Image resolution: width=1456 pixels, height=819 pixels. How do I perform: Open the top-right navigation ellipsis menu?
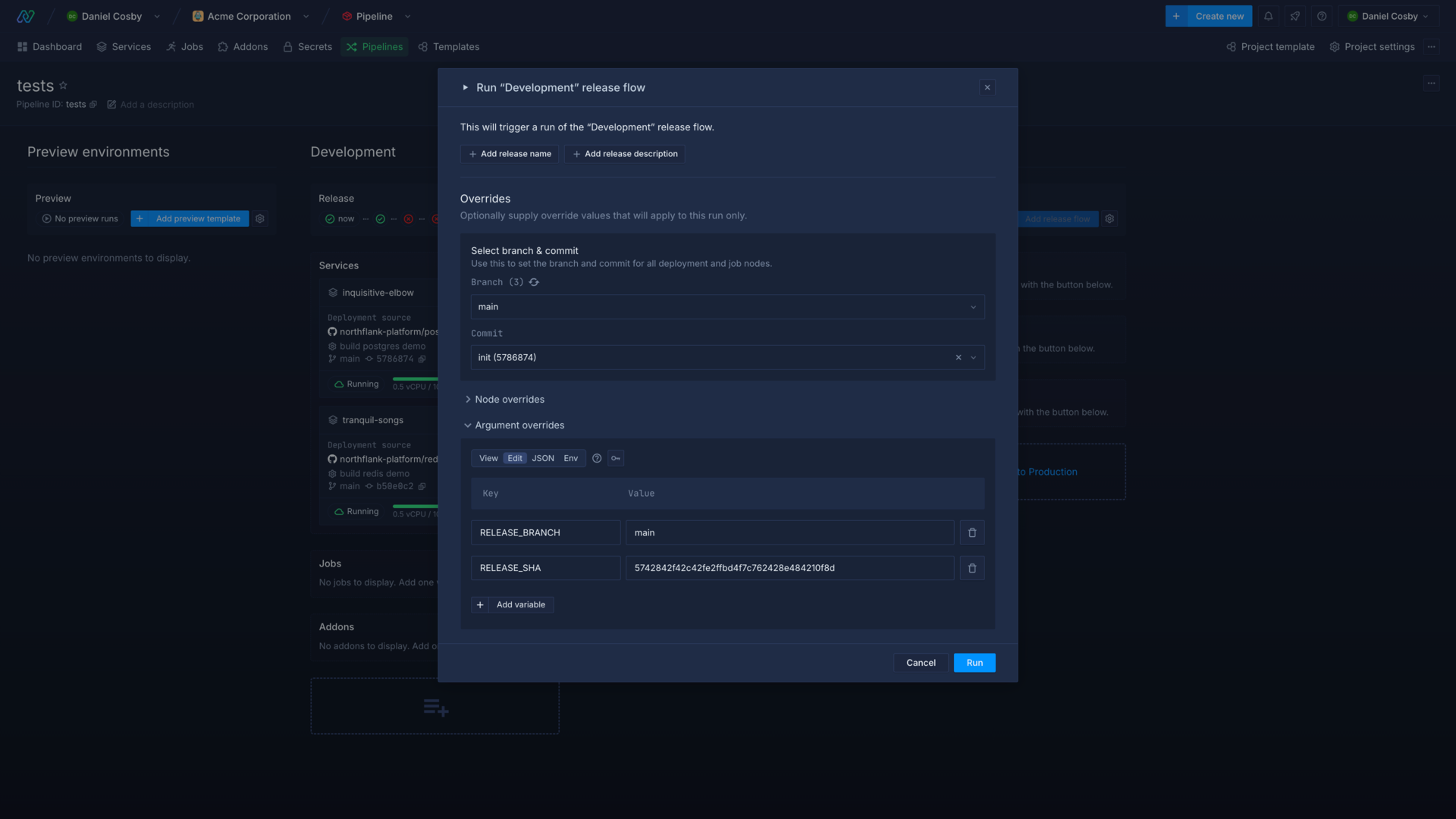click(x=1431, y=47)
